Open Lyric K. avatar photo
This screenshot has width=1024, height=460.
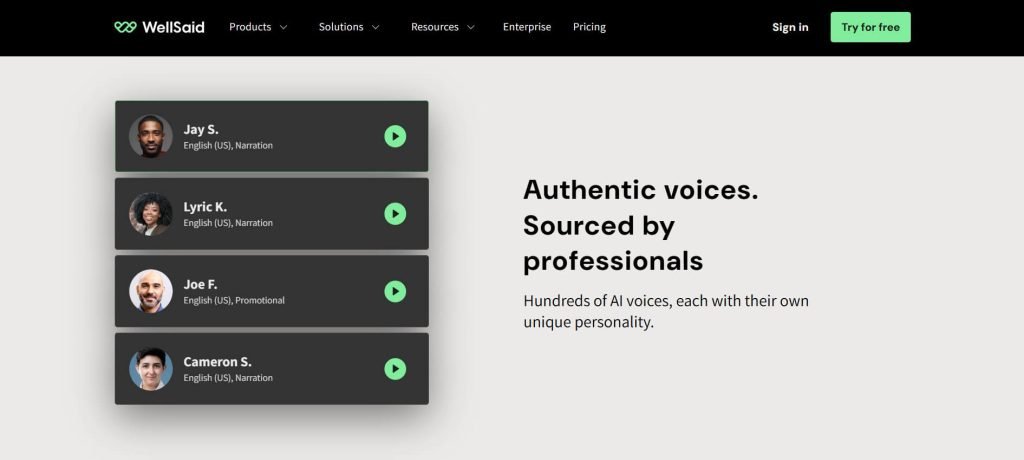pos(151,214)
